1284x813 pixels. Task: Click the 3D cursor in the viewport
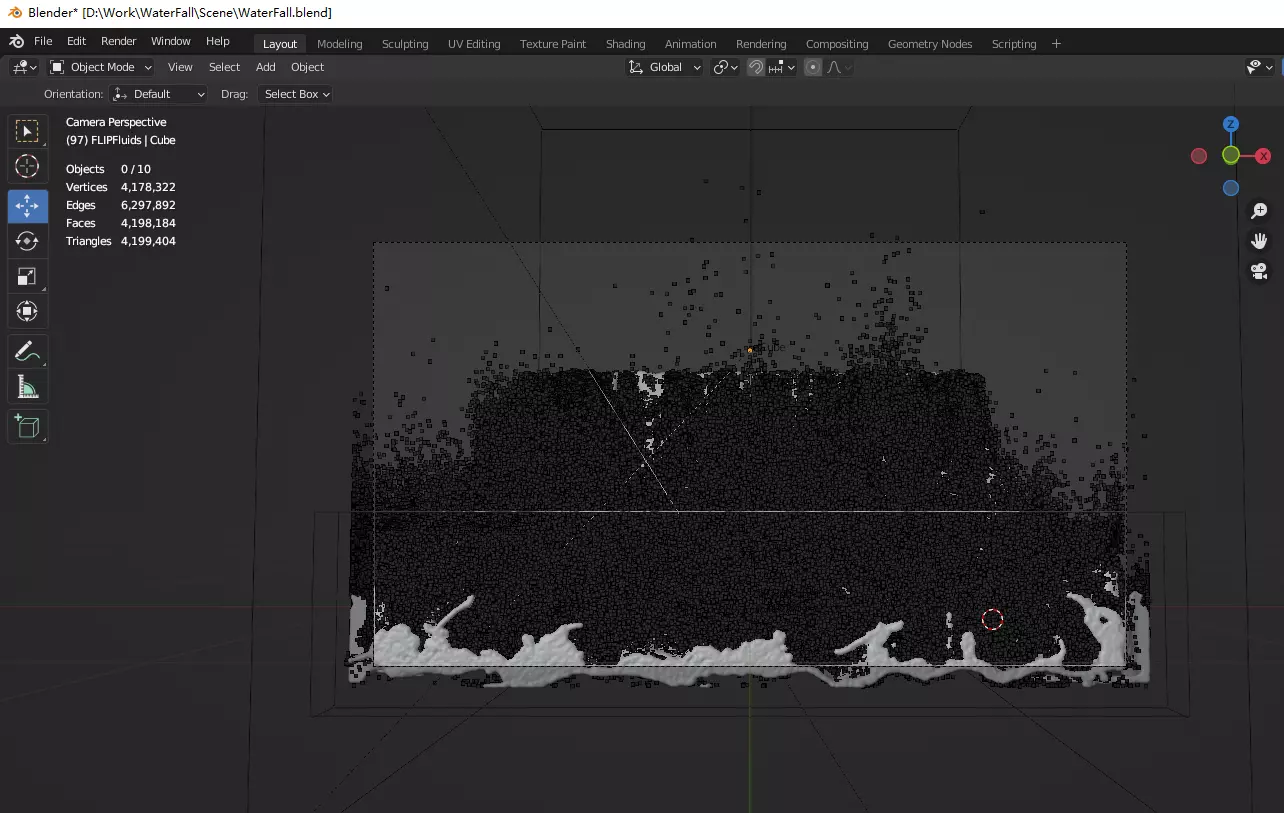(992, 619)
